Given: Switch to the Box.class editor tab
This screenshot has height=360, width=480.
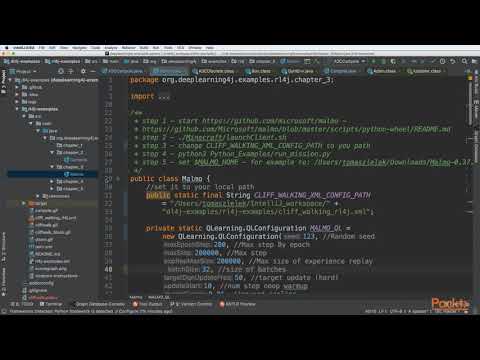Looking at the screenshot, I should 257,71.
